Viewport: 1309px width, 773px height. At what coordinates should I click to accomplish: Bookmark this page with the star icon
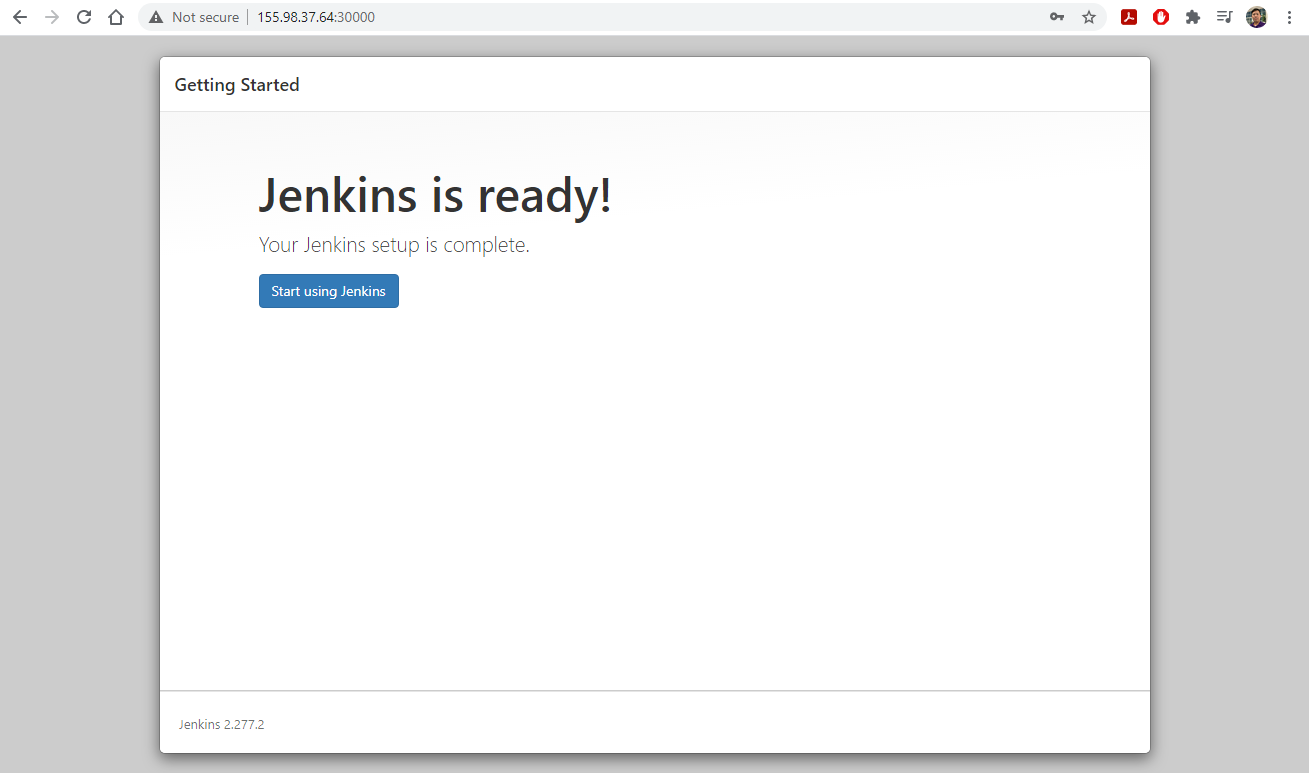click(1089, 17)
